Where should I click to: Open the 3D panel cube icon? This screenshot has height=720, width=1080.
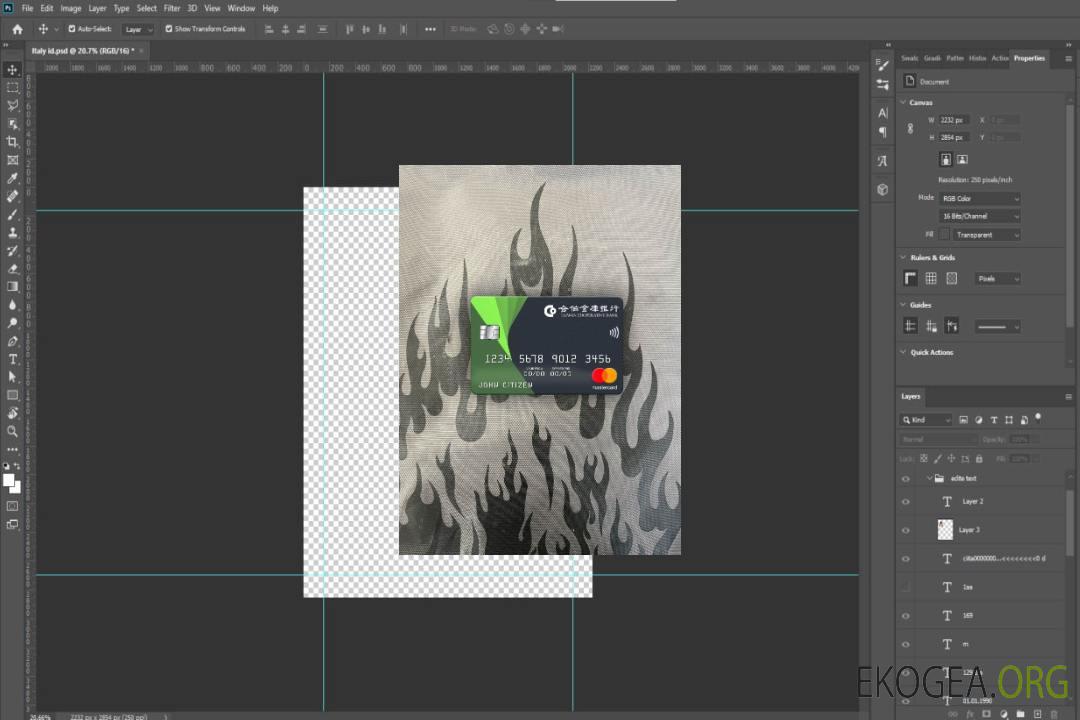pyautogui.click(x=882, y=189)
